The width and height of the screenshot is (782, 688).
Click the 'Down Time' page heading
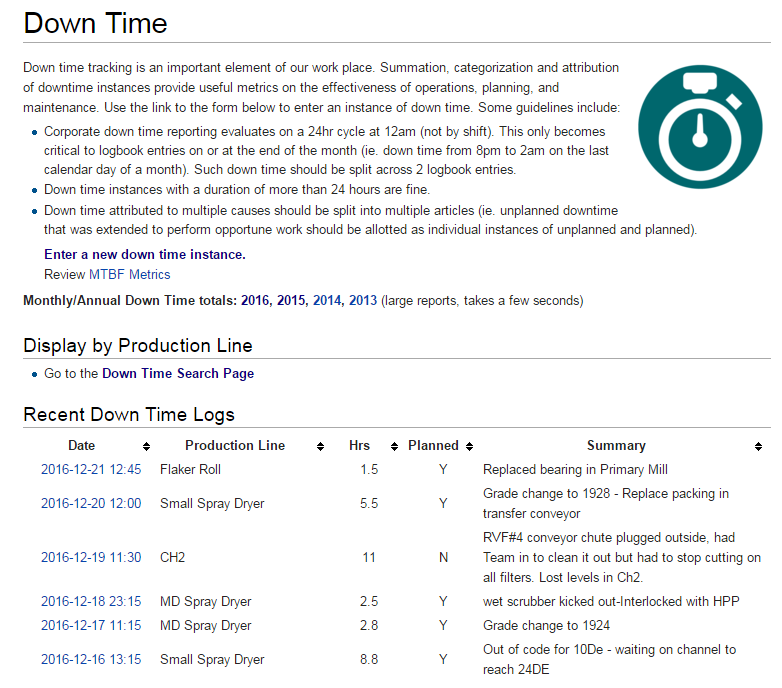(x=95, y=23)
